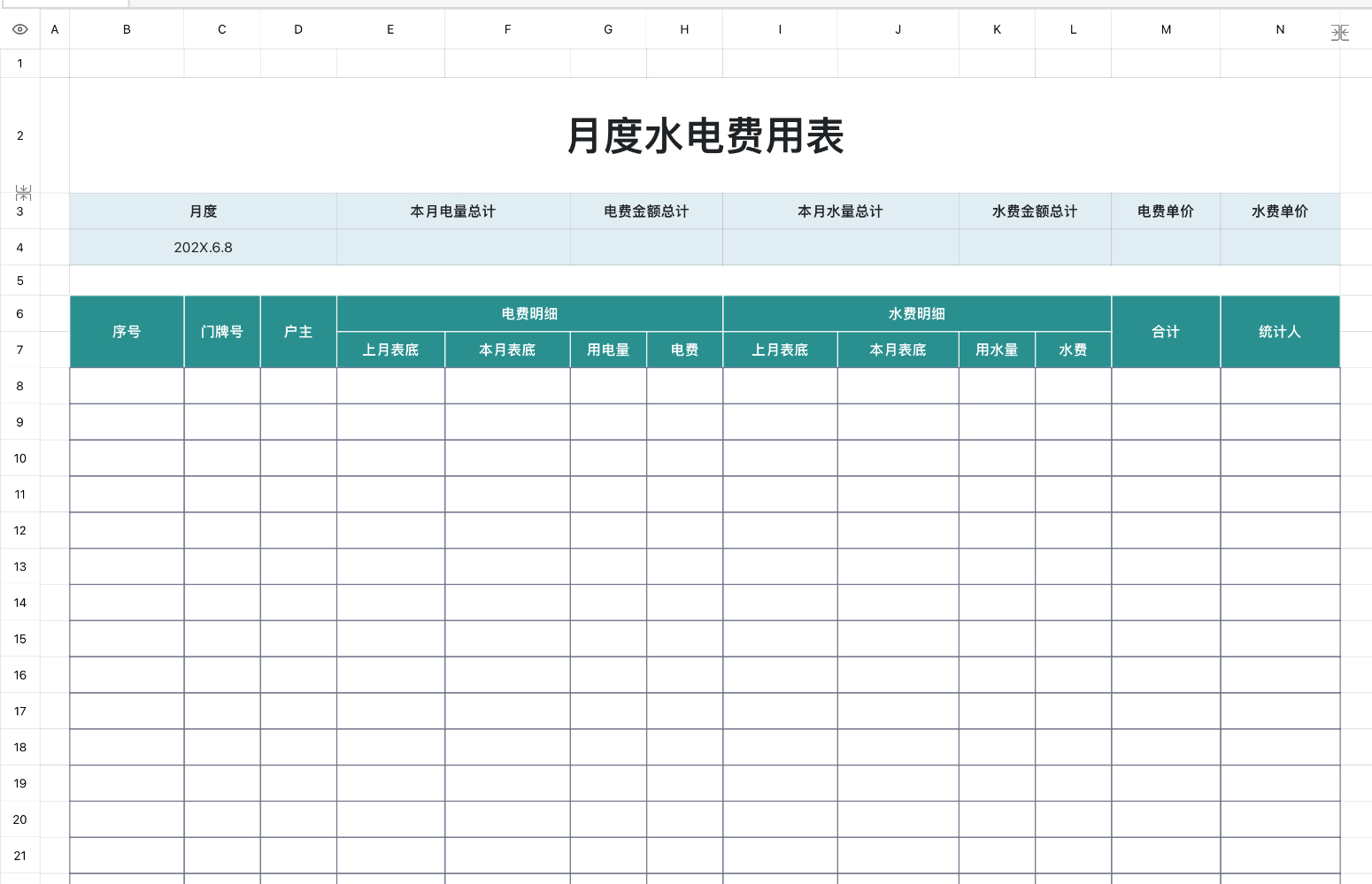
Task: Select the 统计人 header cell
Action: point(1280,332)
